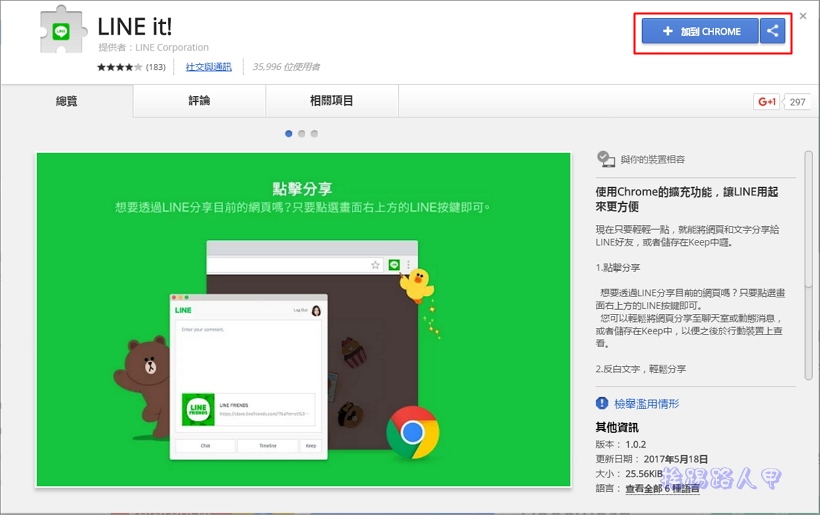Click the Sally chick character illustration
The height and width of the screenshot is (515, 820).
(x=417, y=285)
